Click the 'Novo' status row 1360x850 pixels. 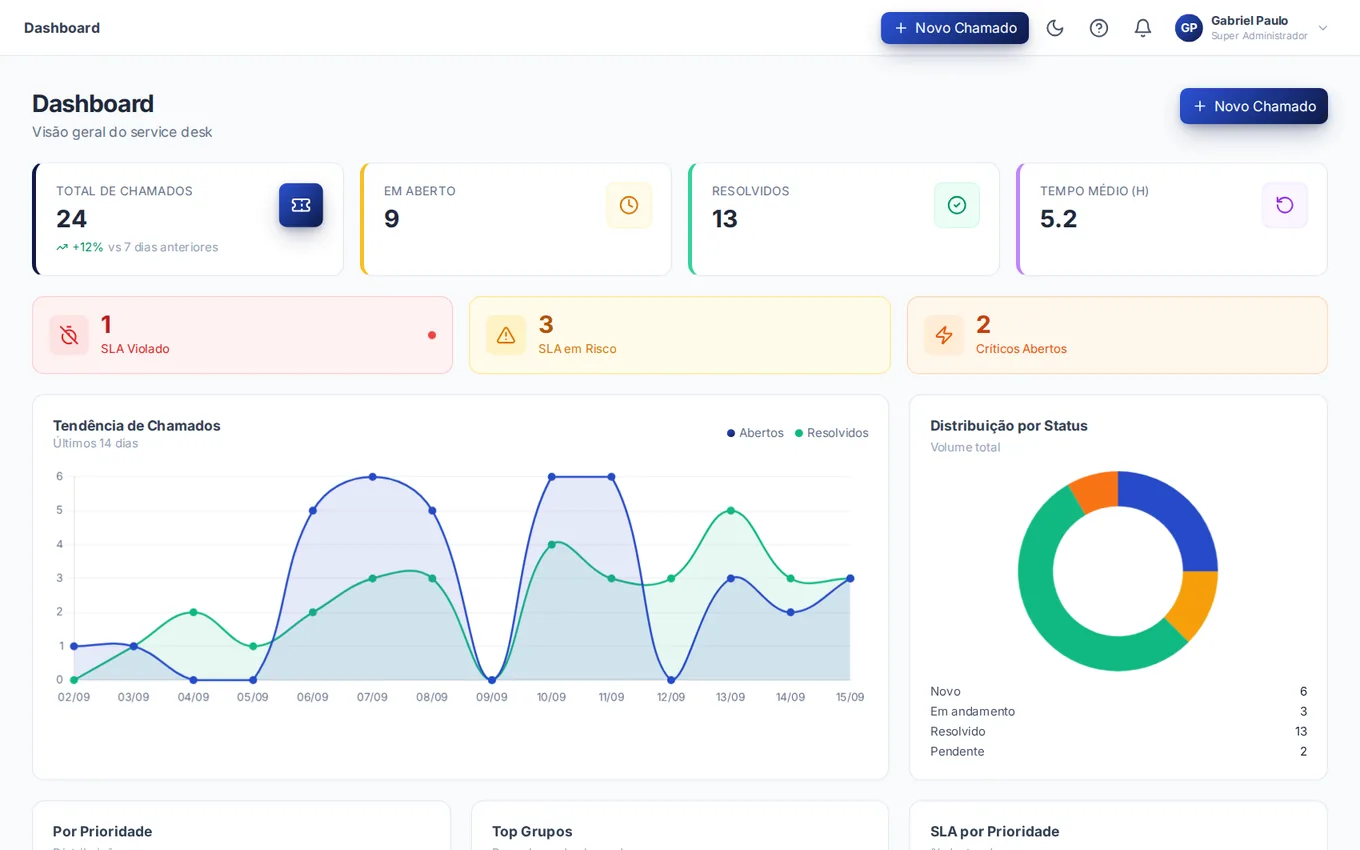[1118, 691]
